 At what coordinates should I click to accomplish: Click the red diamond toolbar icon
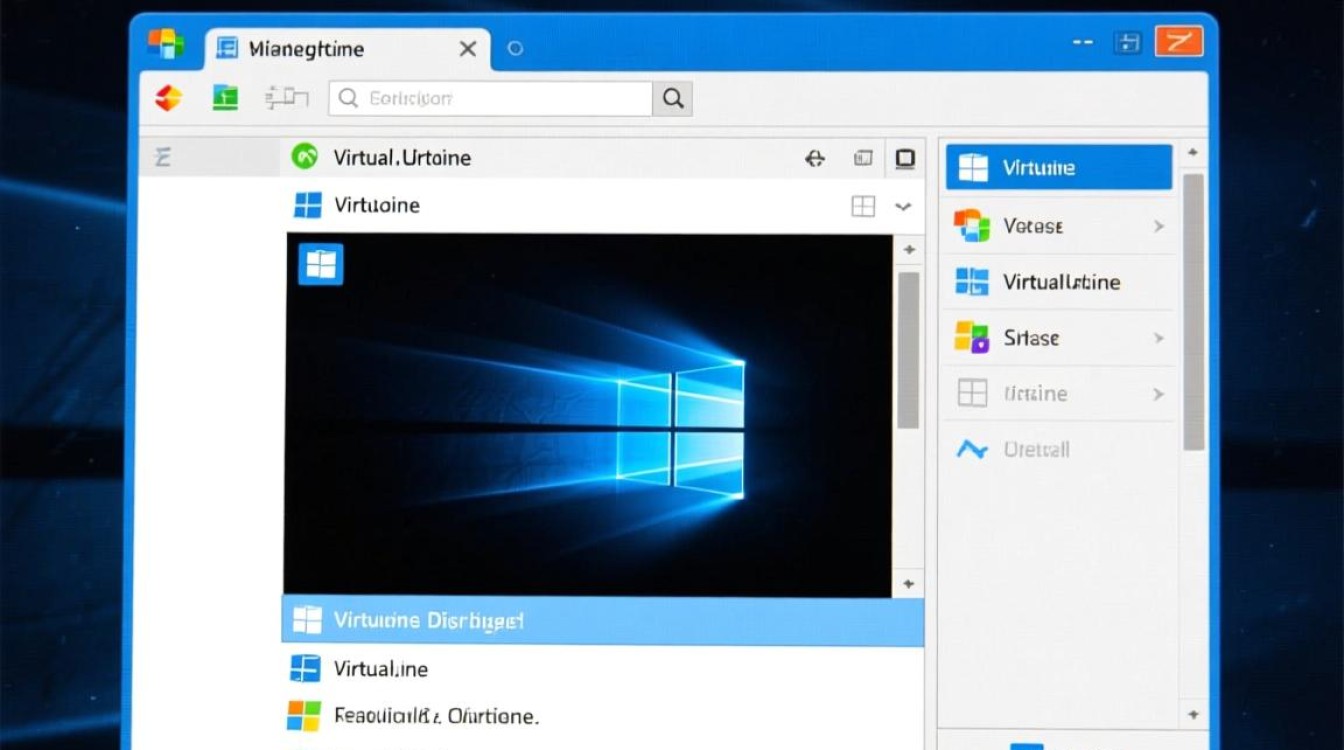(x=168, y=98)
